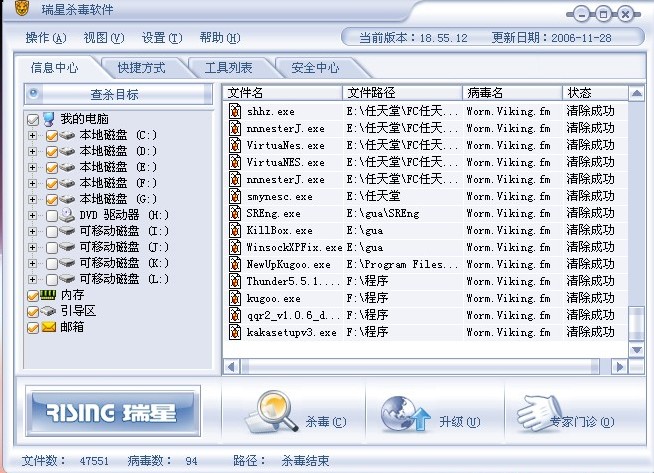Viewport: 654px width, 473px height.
Task: Click the file icon beside NewUpKugoo.exe
Action: (x=235, y=264)
